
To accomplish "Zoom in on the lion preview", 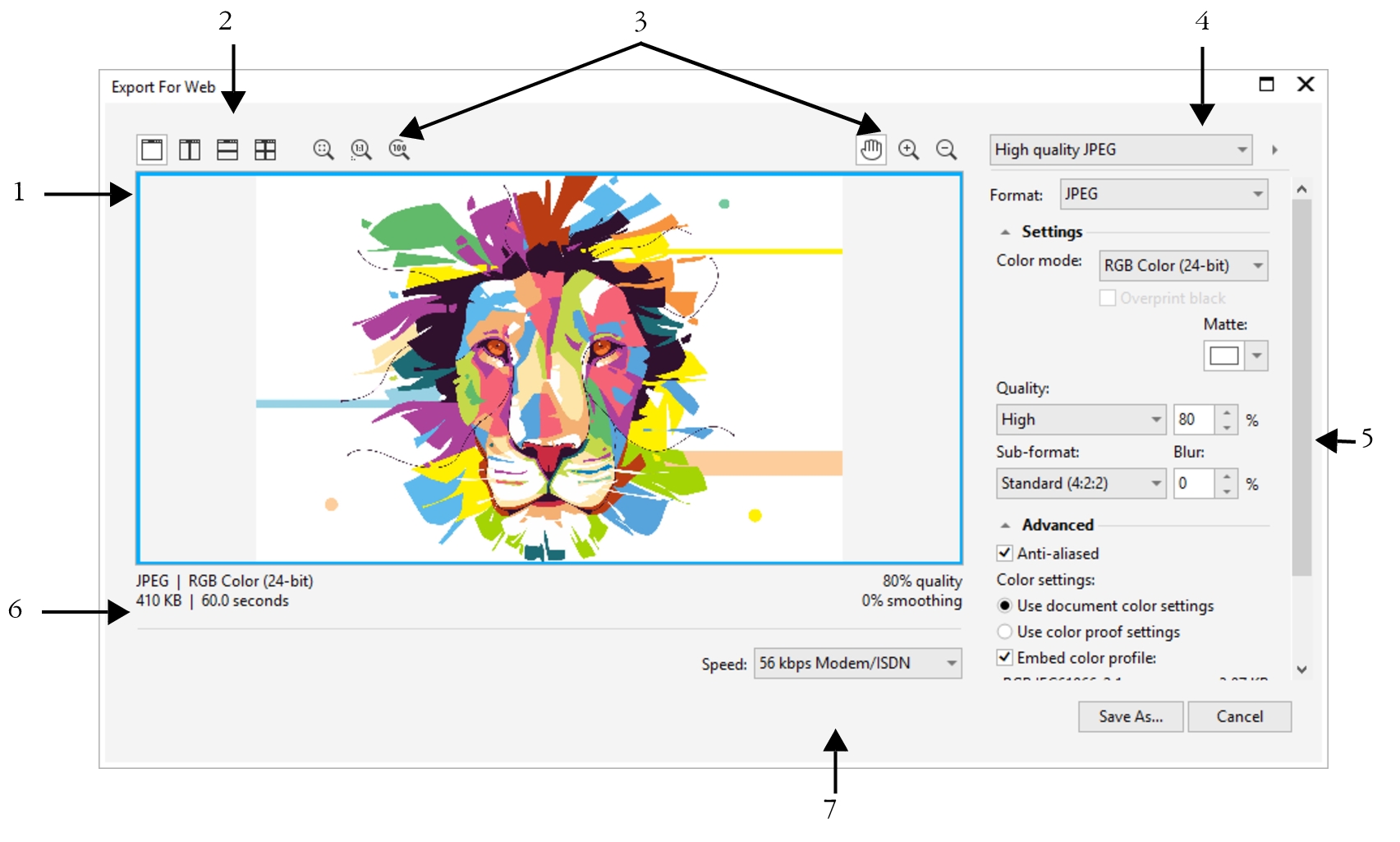I will tap(907, 150).
